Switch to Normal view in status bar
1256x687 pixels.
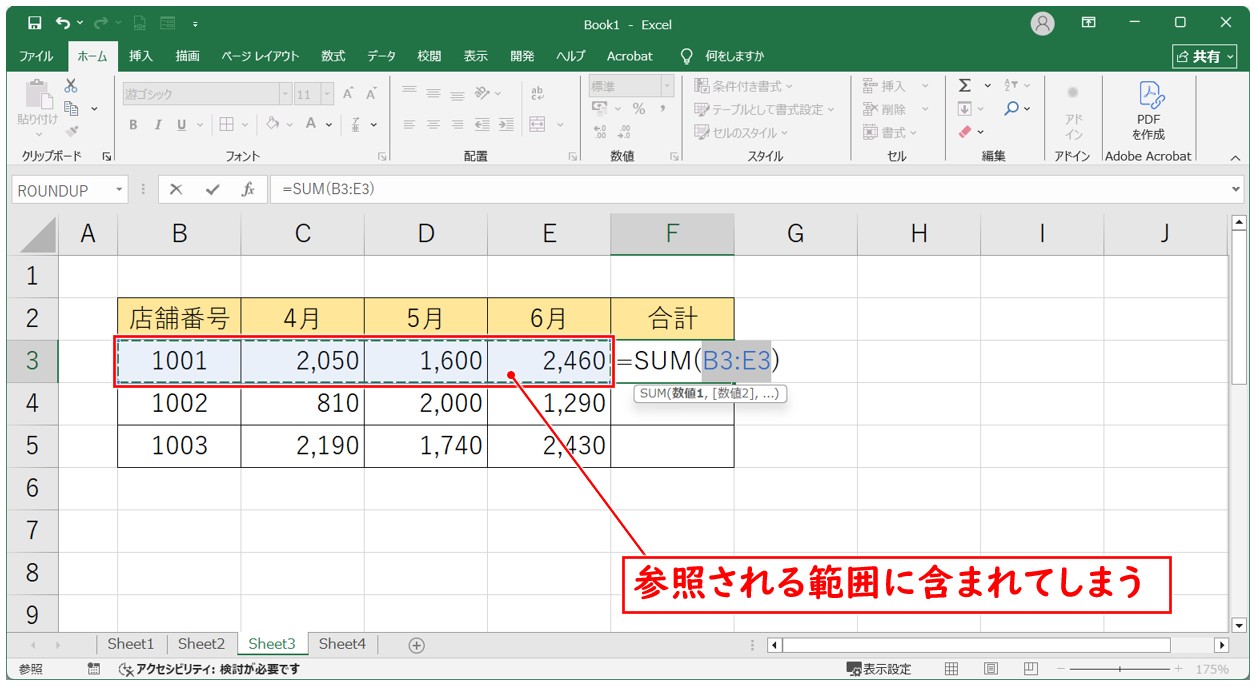(952, 669)
